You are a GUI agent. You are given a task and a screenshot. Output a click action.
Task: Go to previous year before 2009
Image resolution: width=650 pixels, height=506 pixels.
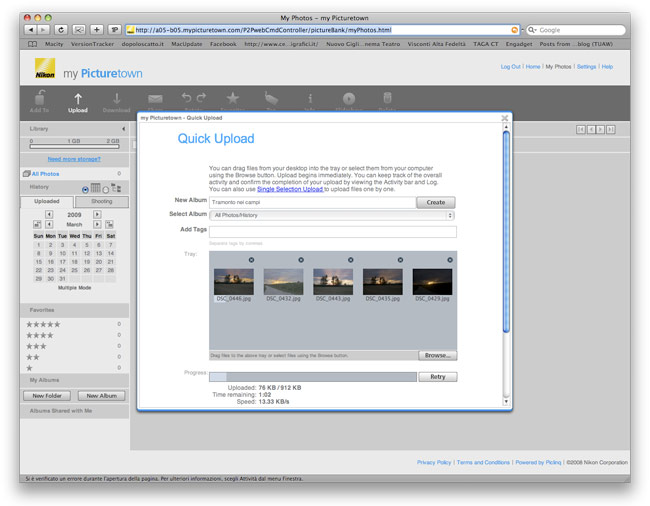click(49, 214)
